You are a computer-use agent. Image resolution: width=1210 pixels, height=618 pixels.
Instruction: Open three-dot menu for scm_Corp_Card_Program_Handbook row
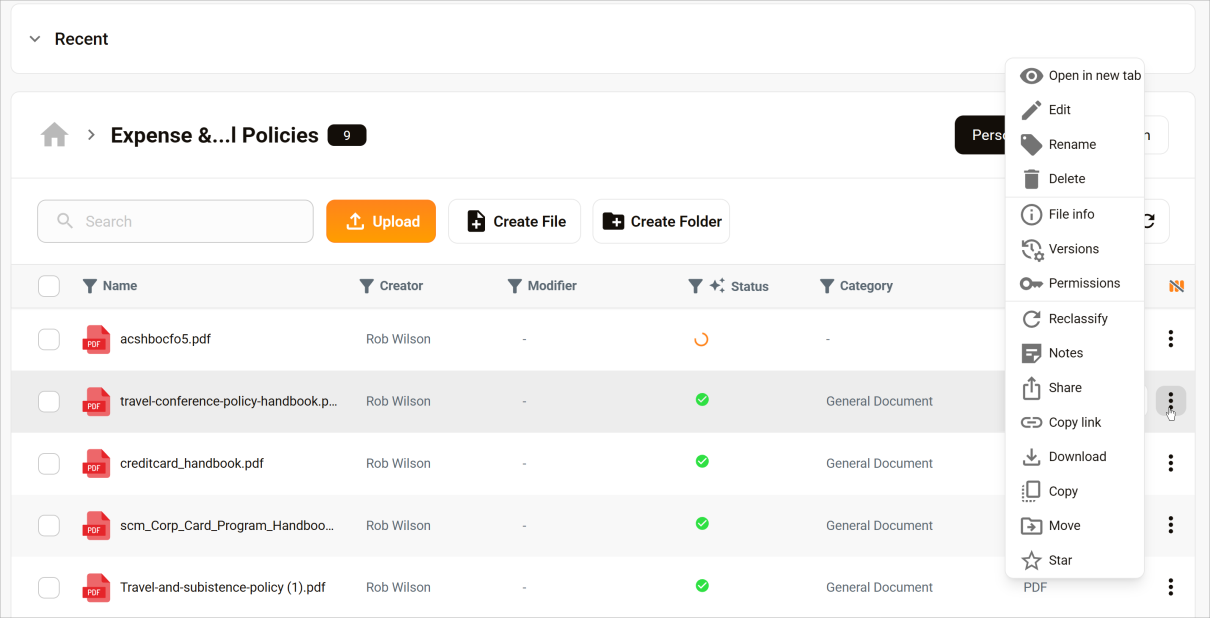(x=1170, y=525)
